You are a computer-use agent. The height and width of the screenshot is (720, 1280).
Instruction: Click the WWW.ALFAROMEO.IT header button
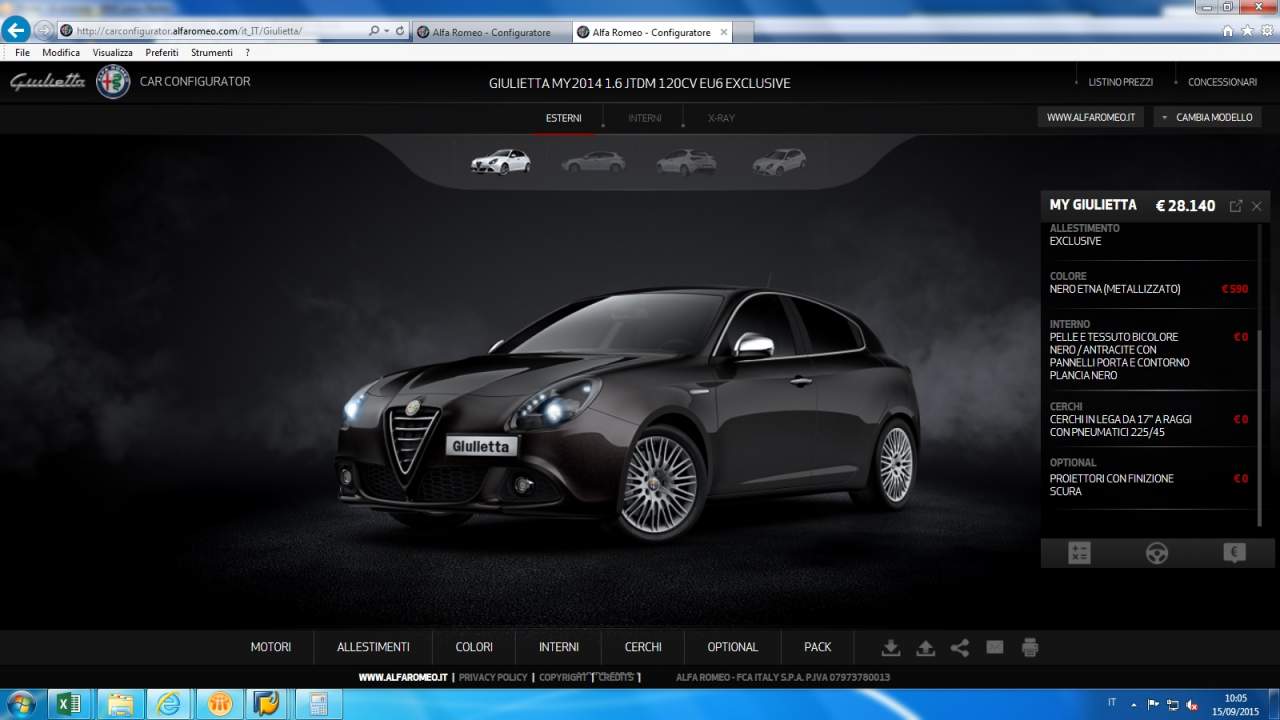(1091, 117)
